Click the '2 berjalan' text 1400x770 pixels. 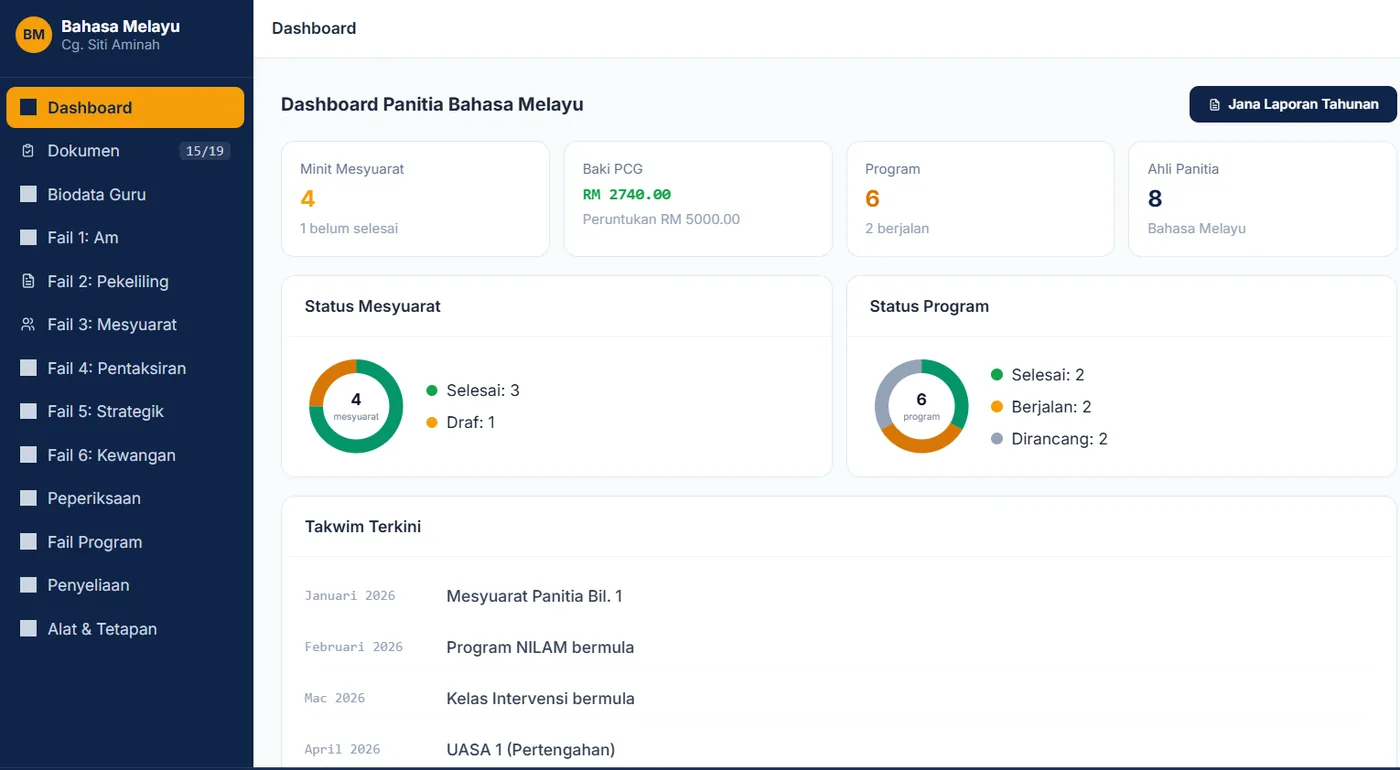pos(897,228)
